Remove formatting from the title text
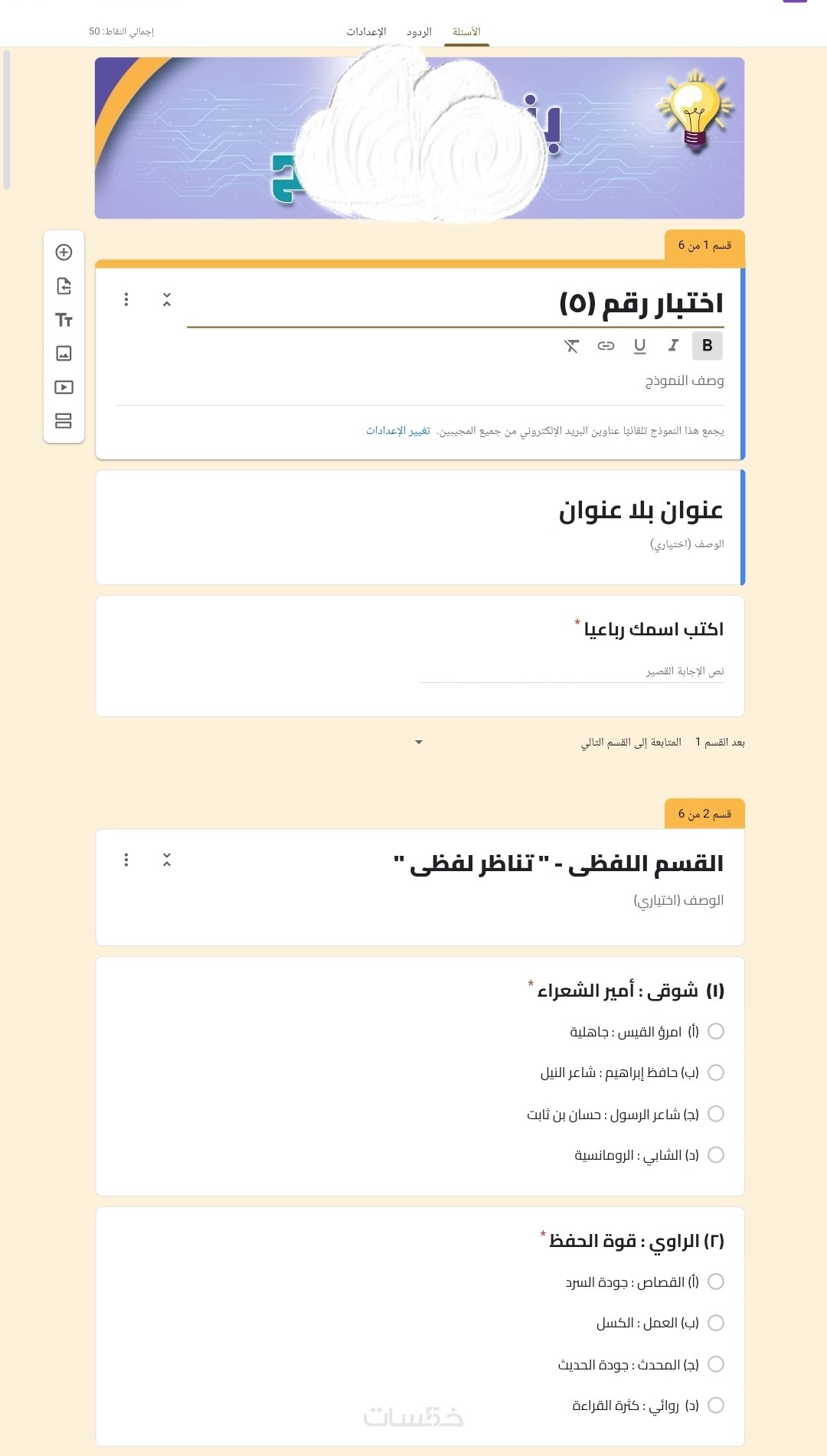This screenshot has height=1456, width=827. pos(571,346)
